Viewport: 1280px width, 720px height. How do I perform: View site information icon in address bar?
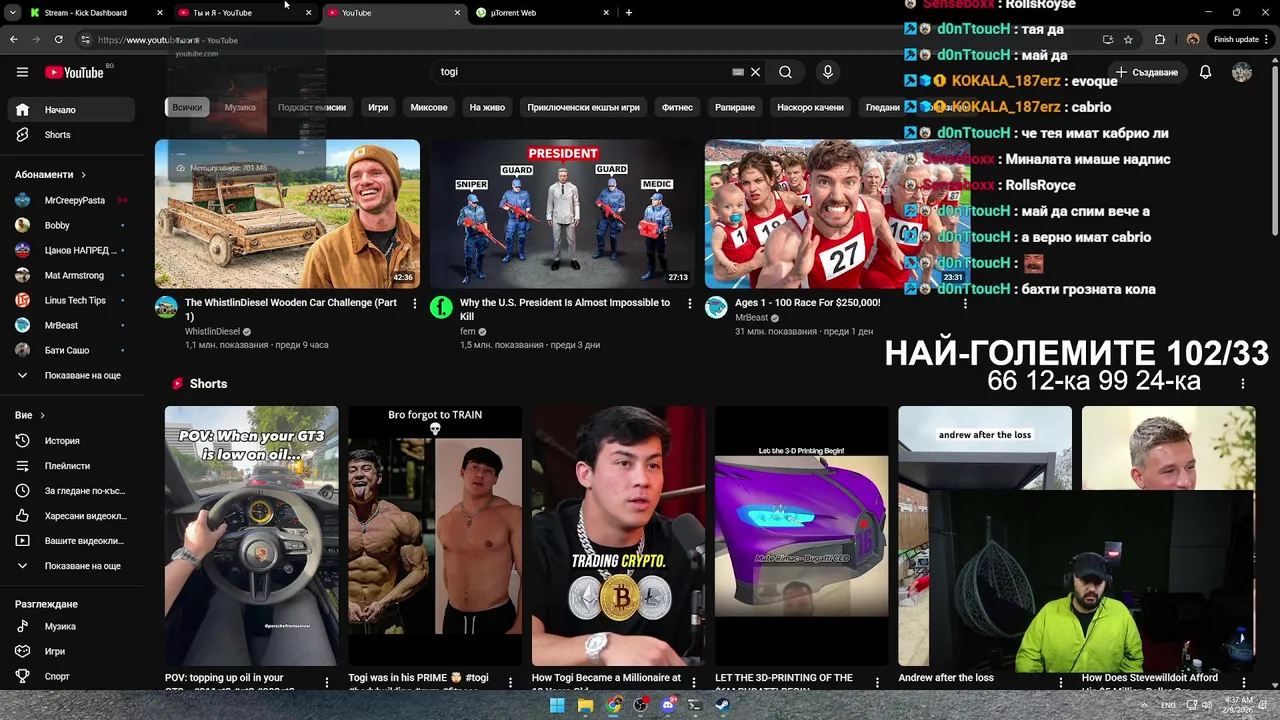[85, 40]
